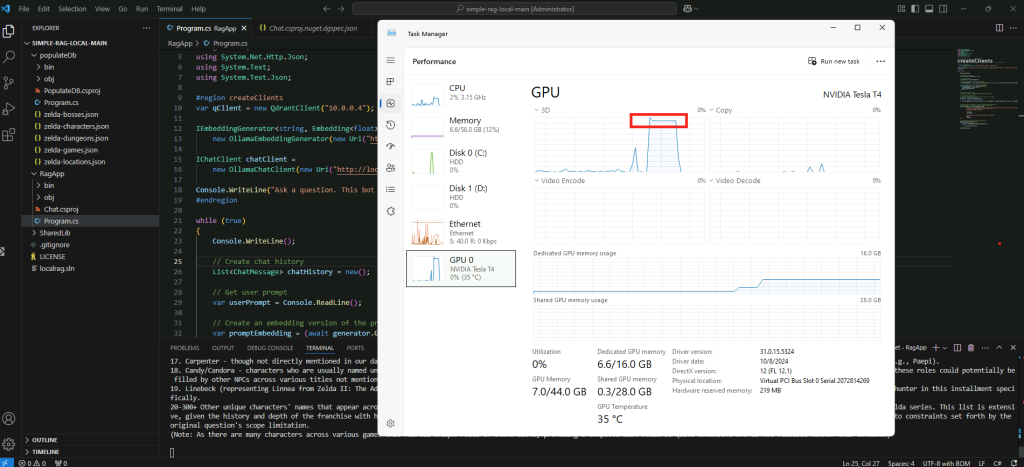Go forward in VS Code navigation

pyautogui.click(x=342, y=8)
